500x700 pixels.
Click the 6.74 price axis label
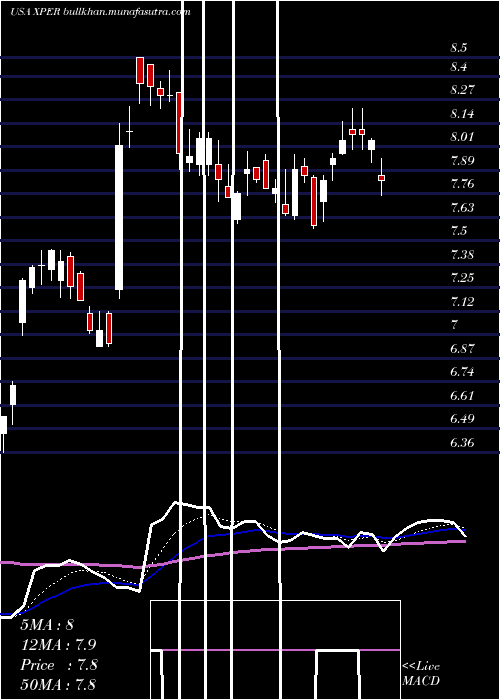click(462, 372)
